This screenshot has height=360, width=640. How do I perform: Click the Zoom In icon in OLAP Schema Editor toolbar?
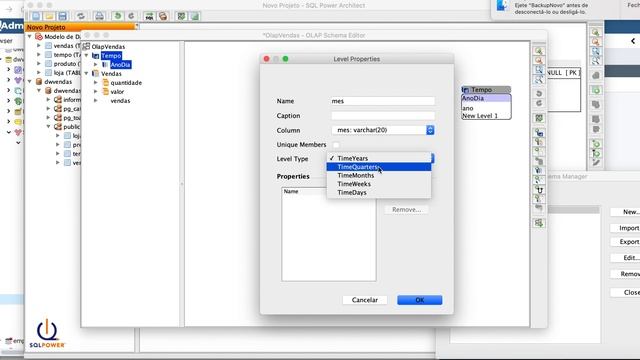pos(539,51)
